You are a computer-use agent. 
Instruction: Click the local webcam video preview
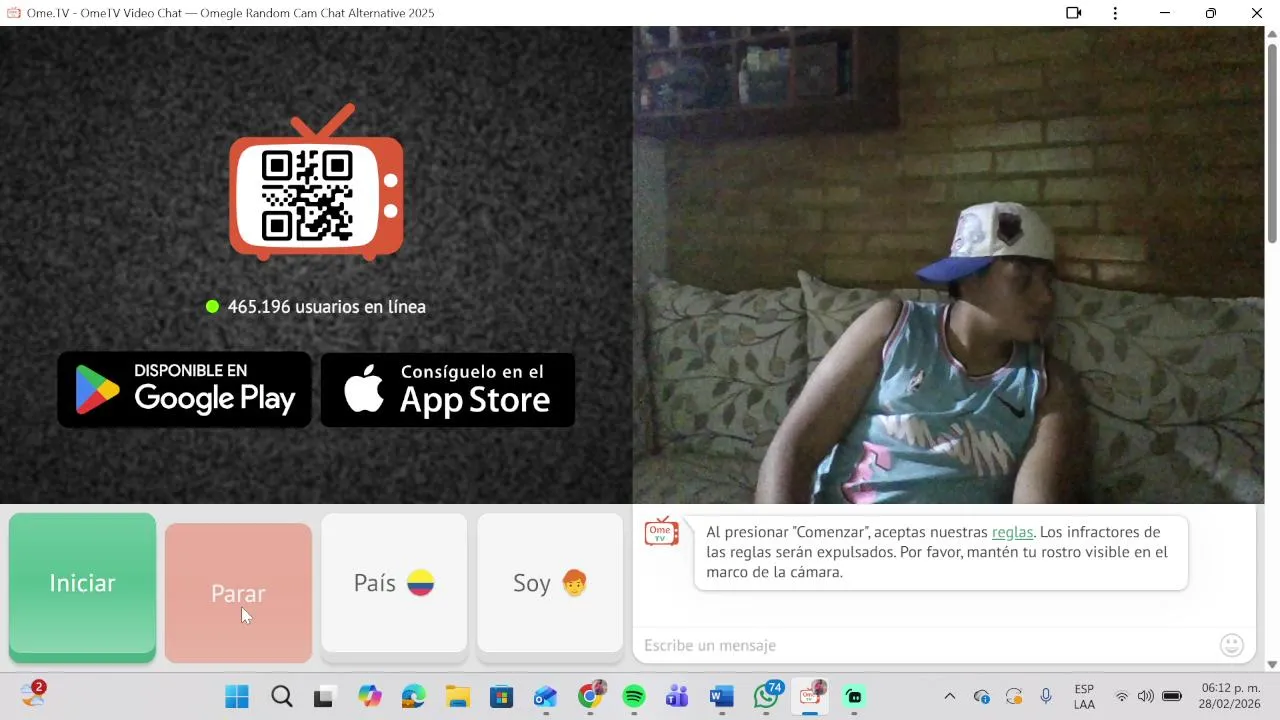(948, 265)
